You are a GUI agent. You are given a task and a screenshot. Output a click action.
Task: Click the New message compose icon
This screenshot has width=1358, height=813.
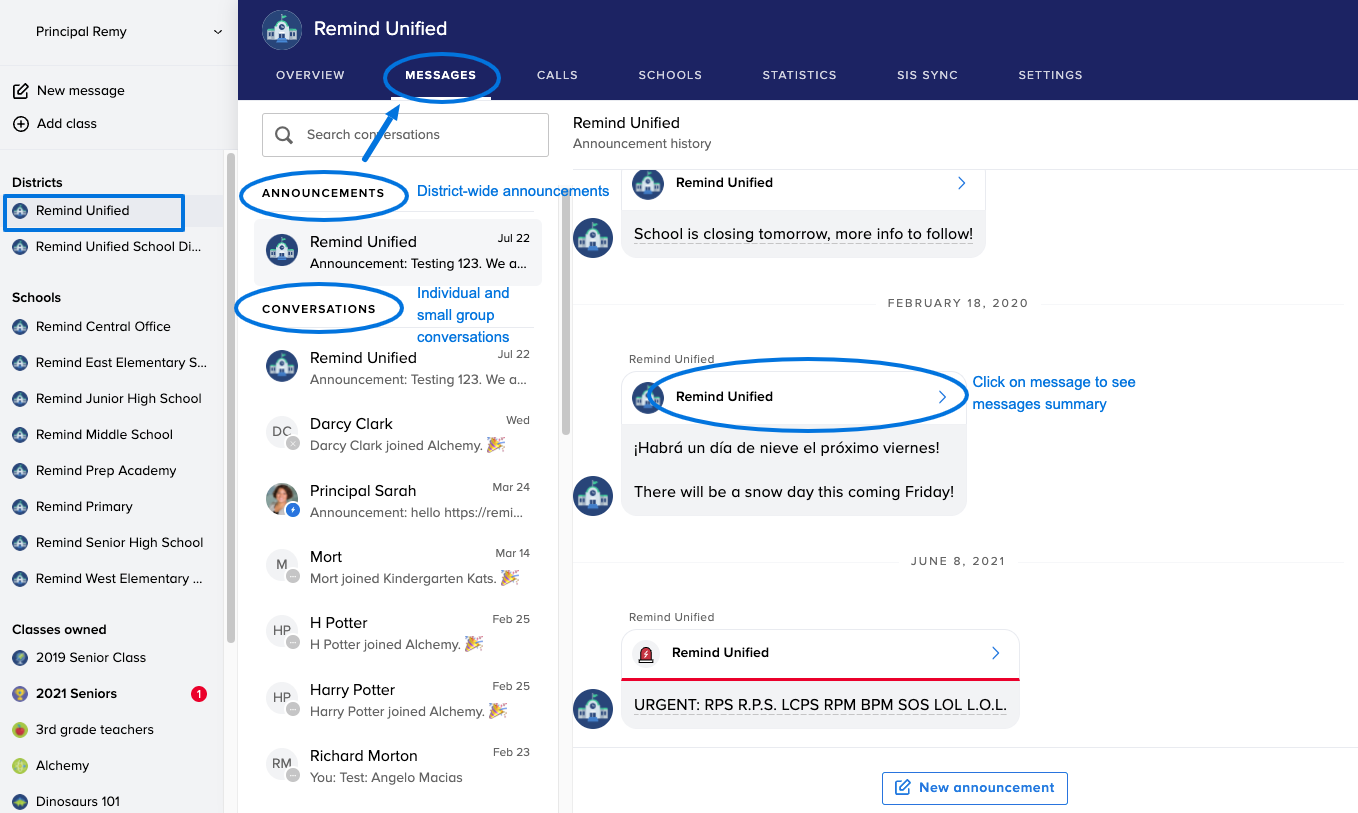tap(20, 91)
